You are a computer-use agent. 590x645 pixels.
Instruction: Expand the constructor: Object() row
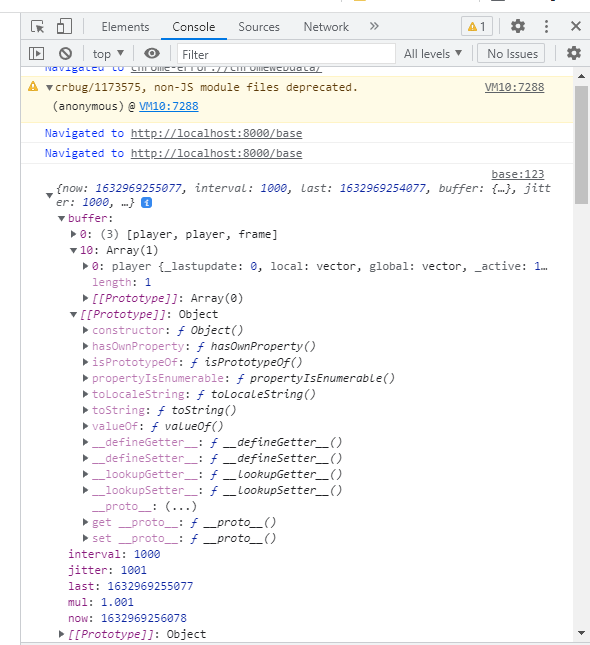pos(85,330)
